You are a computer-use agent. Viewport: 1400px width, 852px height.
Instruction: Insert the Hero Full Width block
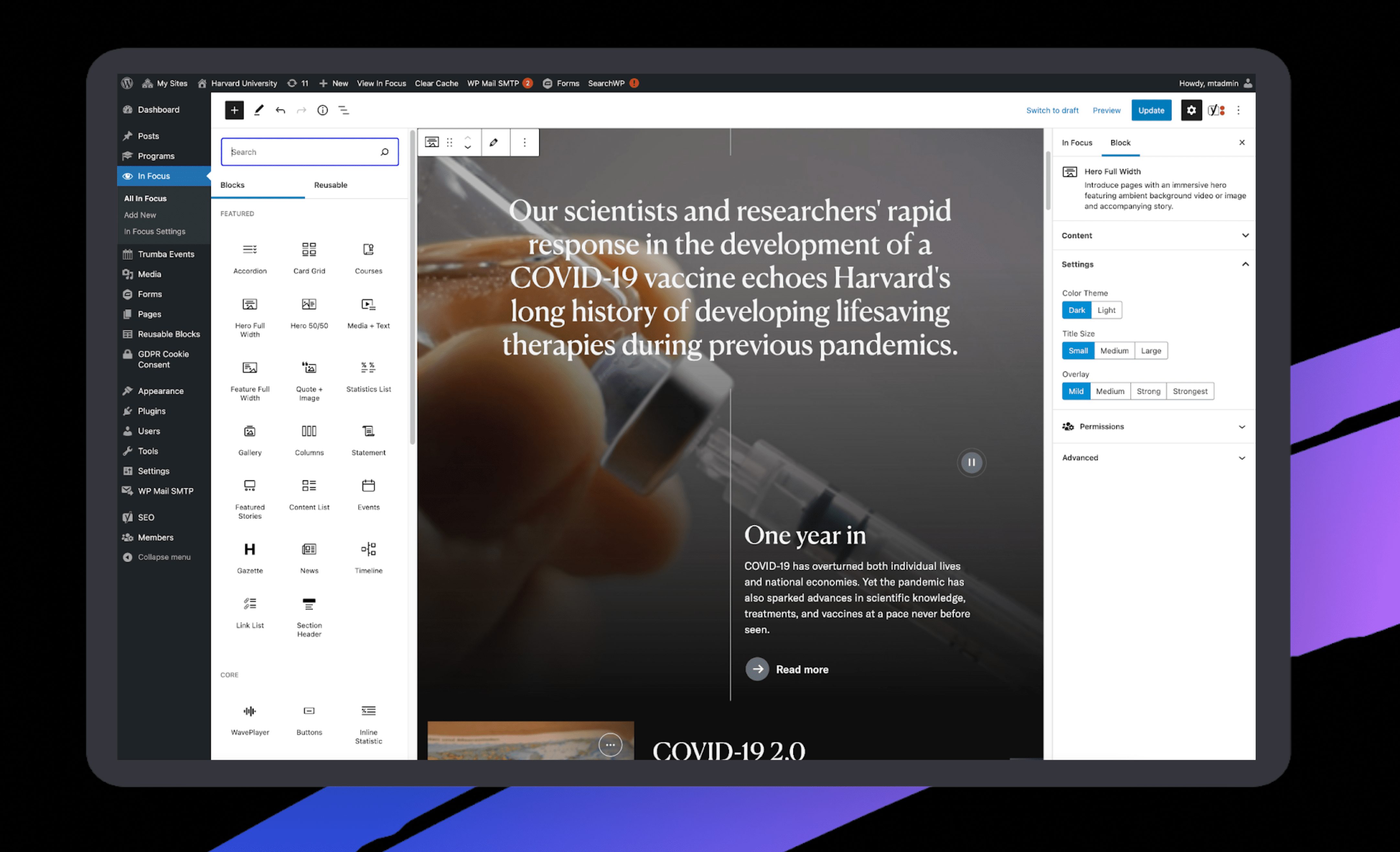pos(250,317)
